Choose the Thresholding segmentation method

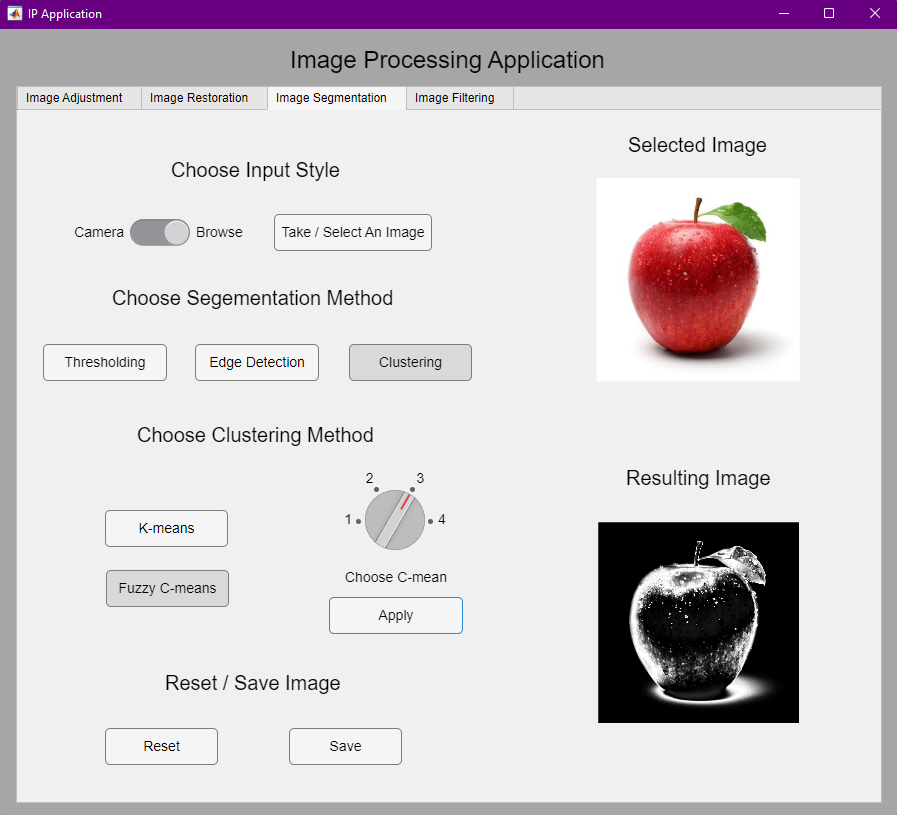(104, 362)
